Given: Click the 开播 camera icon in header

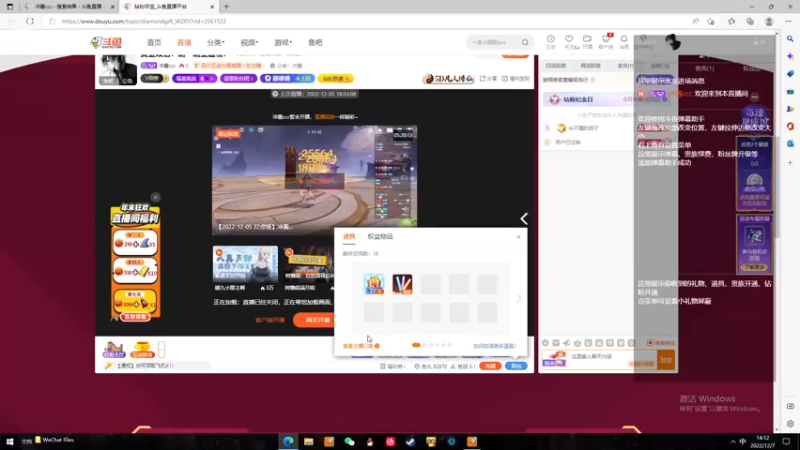Looking at the screenshot, I should [x=587, y=41].
